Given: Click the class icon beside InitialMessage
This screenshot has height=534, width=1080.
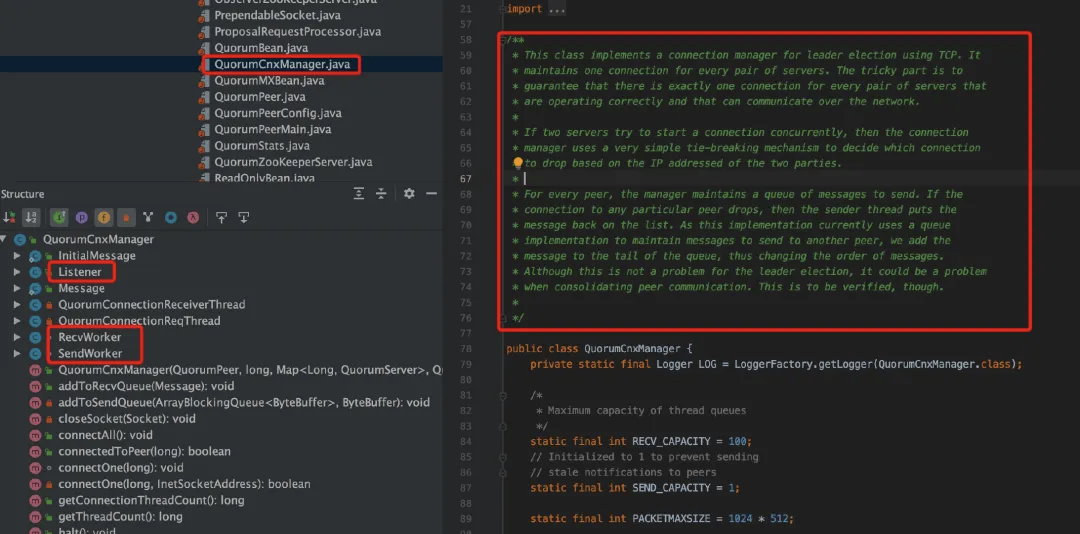Looking at the screenshot, I should [x=35, y=256].
